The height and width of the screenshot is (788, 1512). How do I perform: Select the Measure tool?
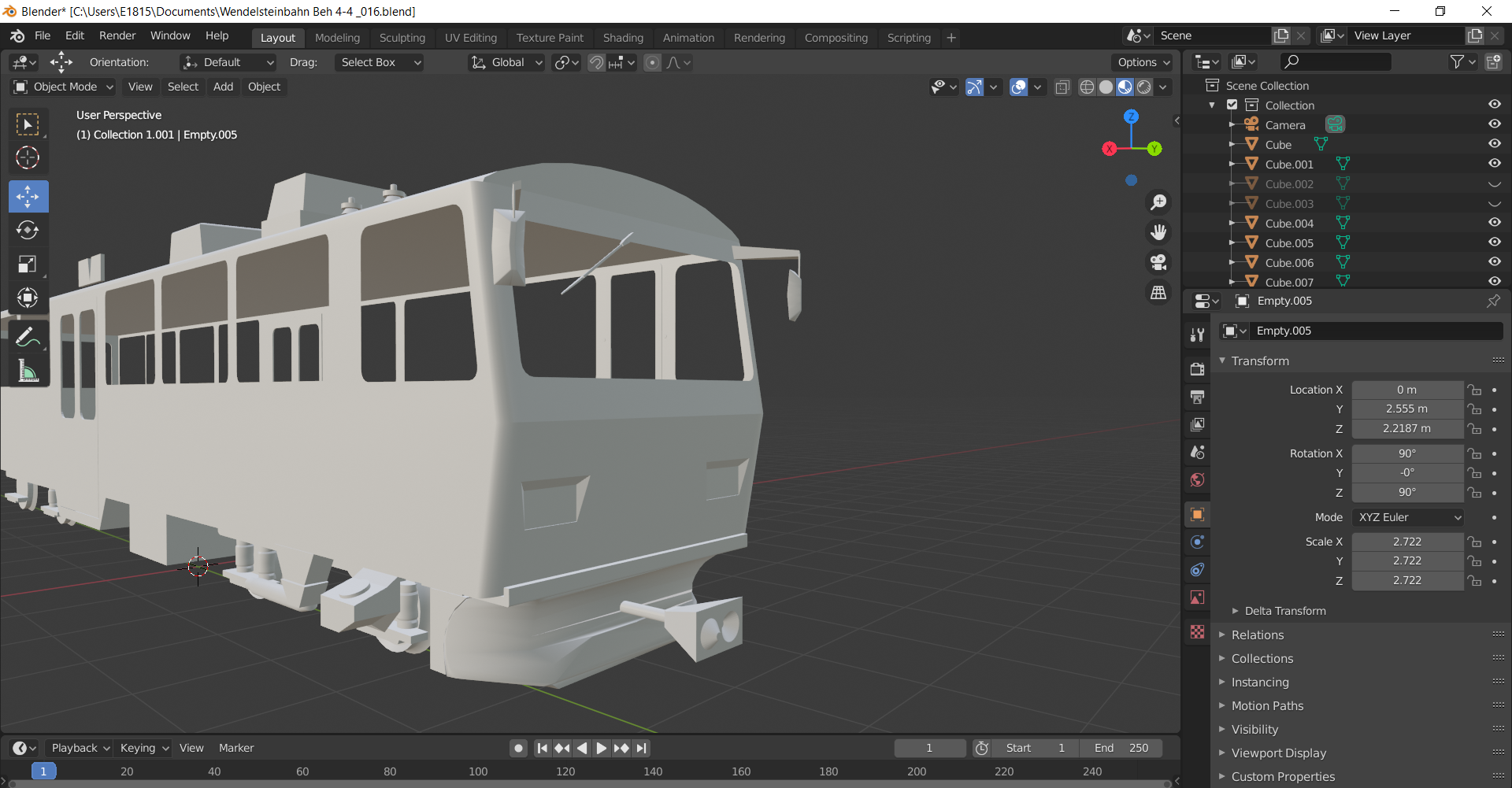coord(28,372)
